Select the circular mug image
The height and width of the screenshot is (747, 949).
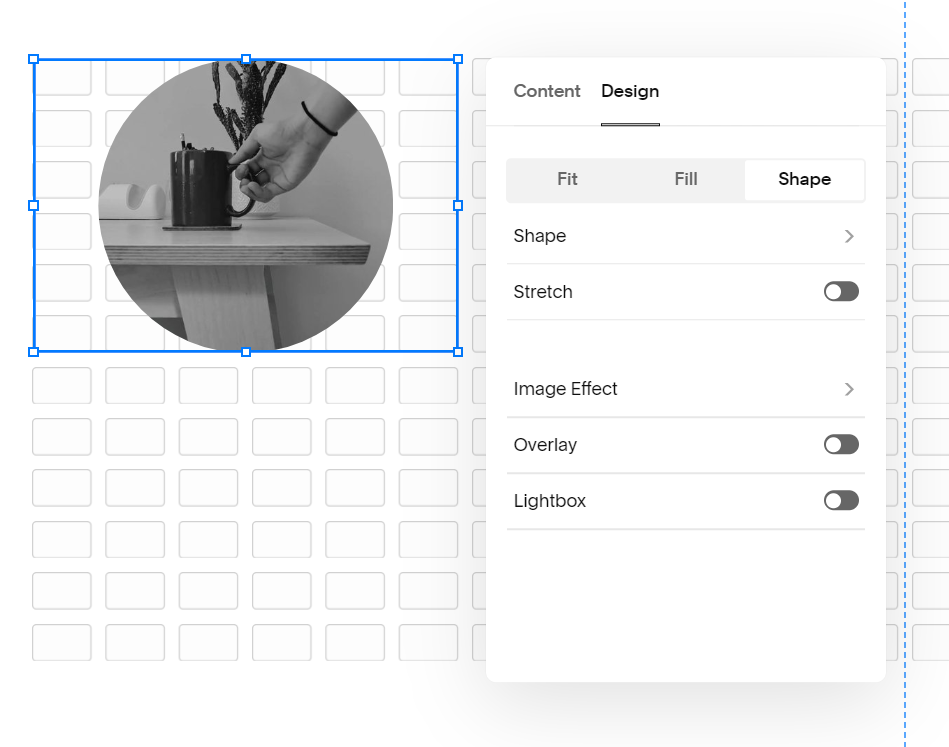[246, 206]
